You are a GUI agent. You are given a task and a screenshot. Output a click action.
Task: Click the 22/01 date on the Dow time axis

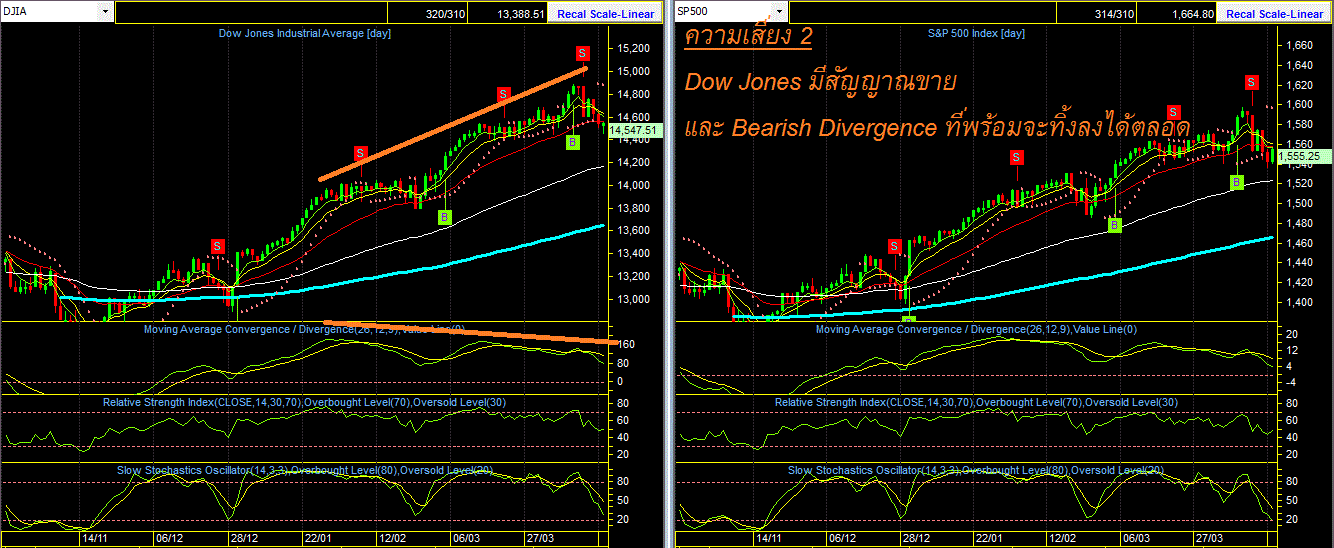pyautogui.click(x=318, y=538)
